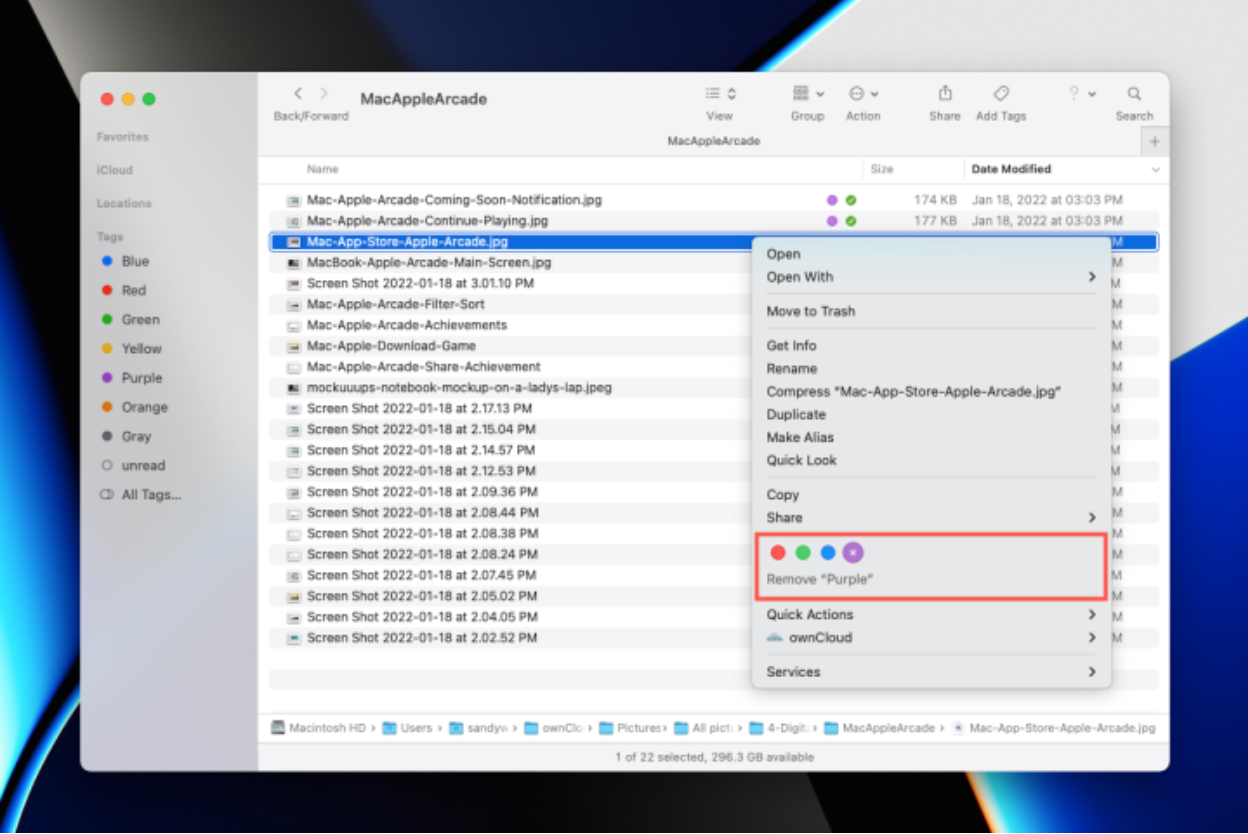Expand the Locations sidebar section

pyautogui.click(x=124, y=203)
